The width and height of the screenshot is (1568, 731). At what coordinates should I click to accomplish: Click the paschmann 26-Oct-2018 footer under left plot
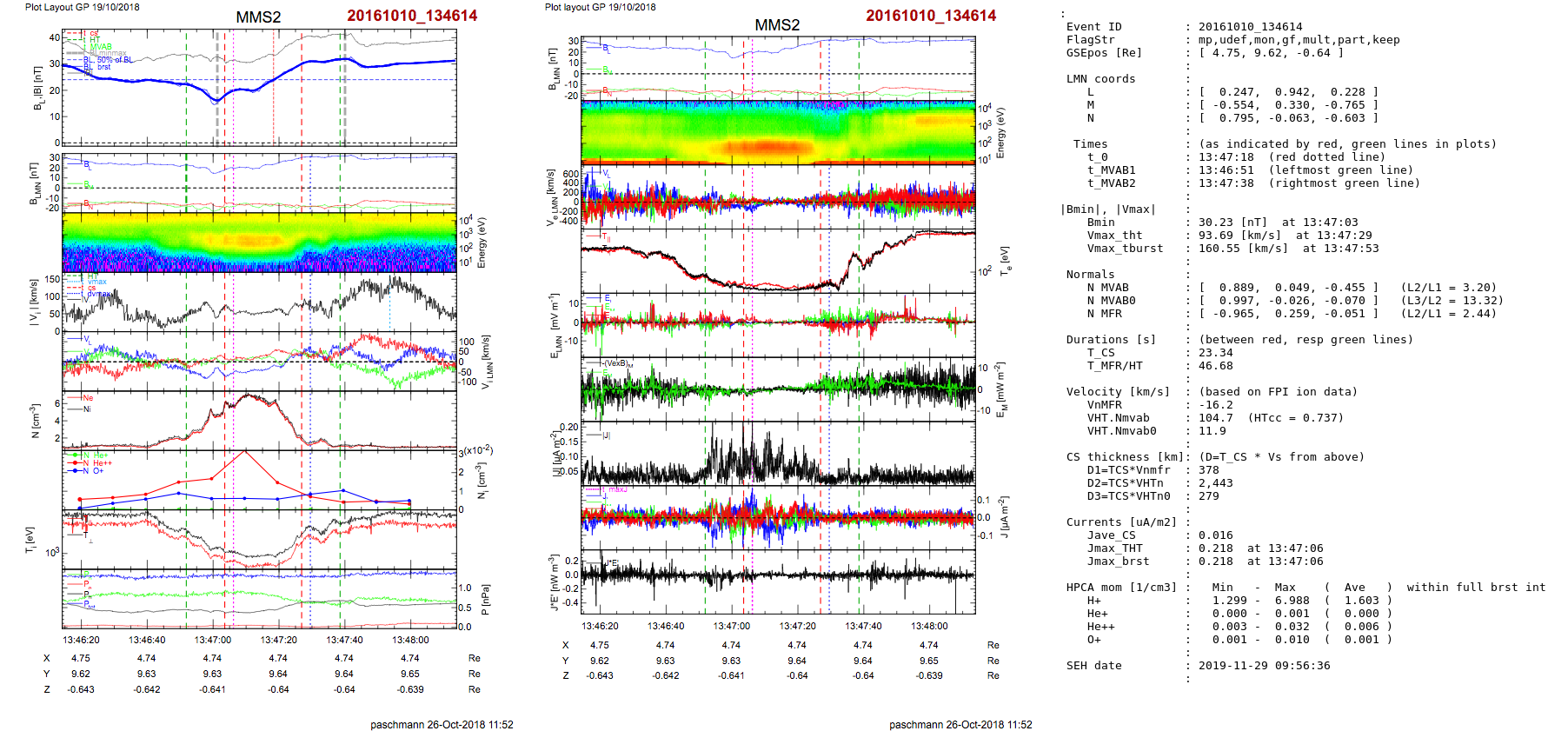pos(442,725)
